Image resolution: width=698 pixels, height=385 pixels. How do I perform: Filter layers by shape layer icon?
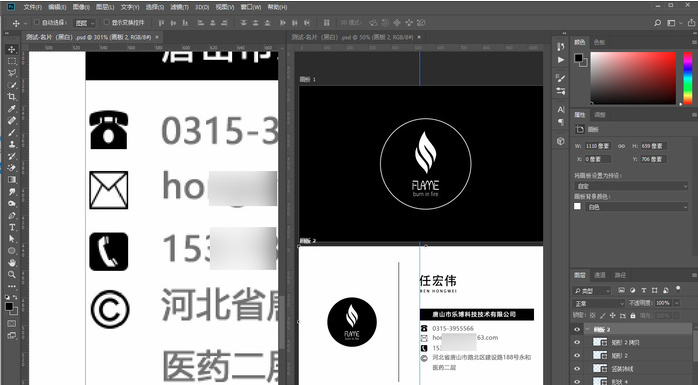point(654,290)
